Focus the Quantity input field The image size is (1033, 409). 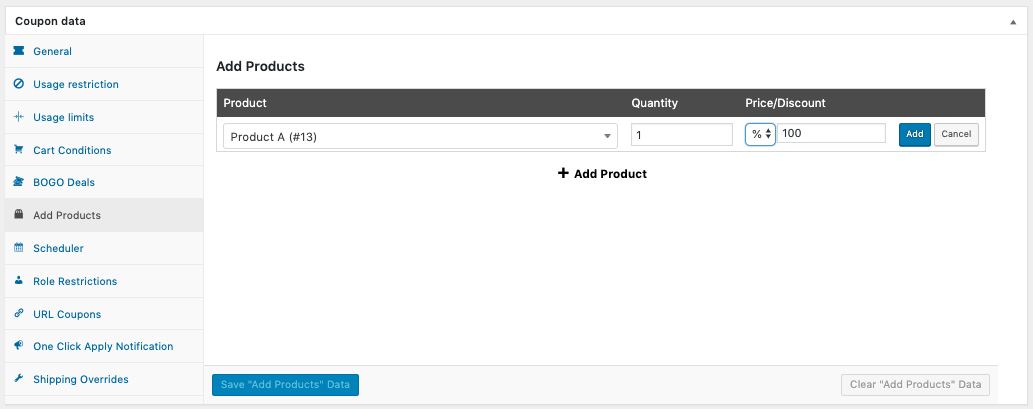coord(682,134)
